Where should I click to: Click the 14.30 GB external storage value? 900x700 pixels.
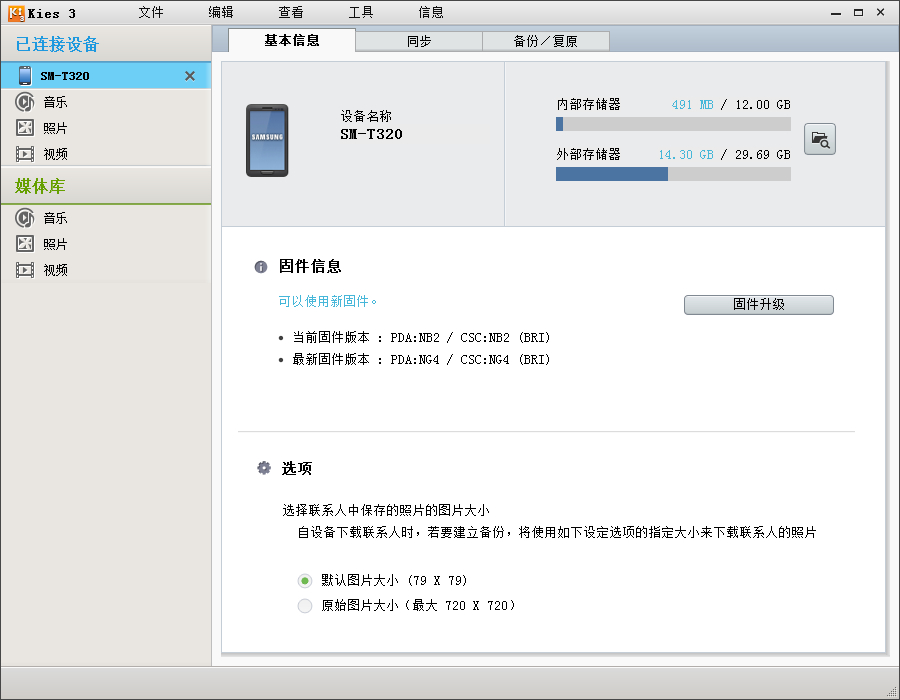(686, 154)
